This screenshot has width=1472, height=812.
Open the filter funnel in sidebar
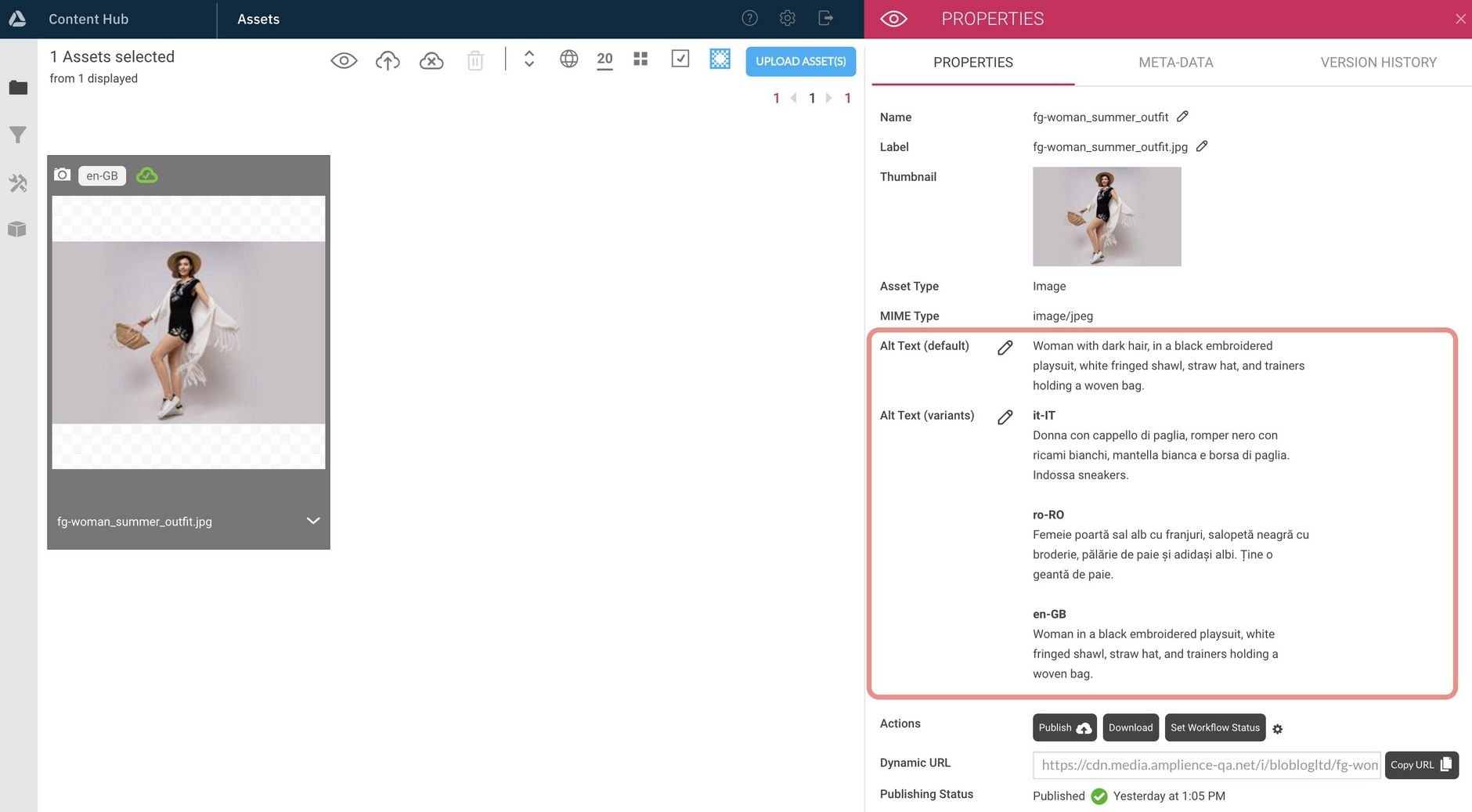tap(18, 135)
